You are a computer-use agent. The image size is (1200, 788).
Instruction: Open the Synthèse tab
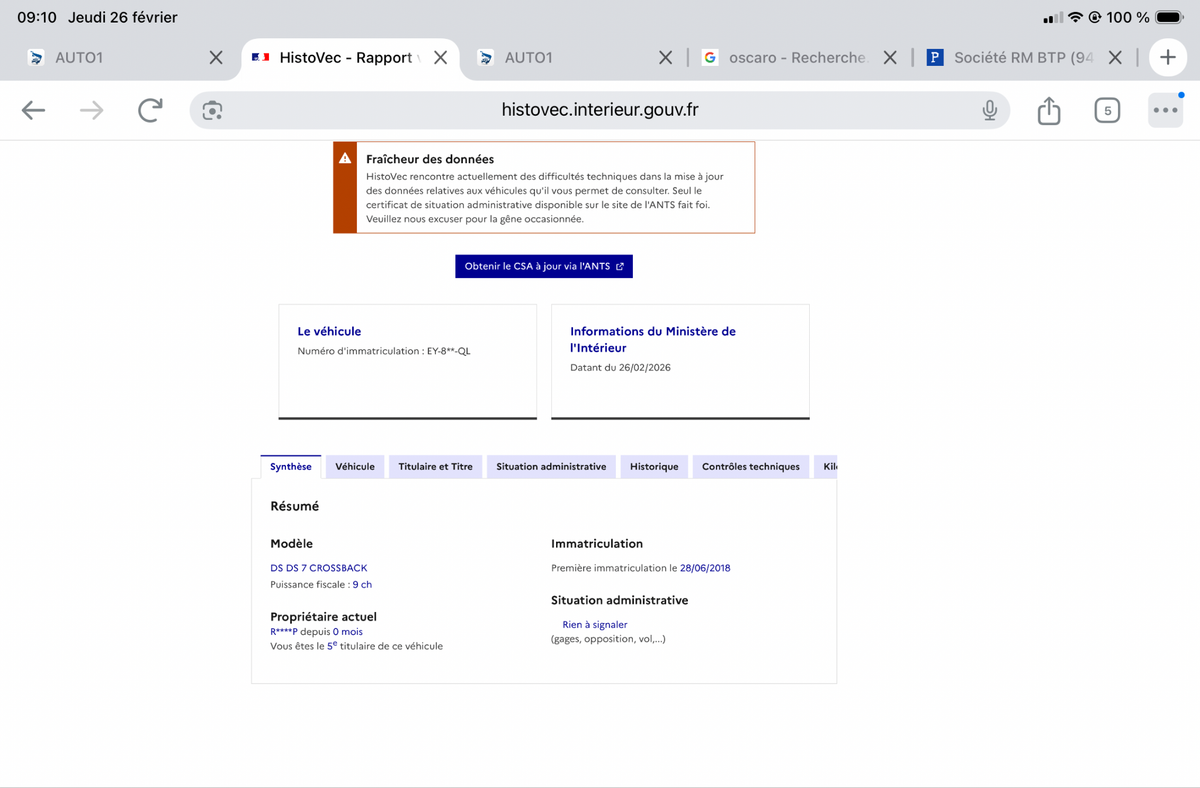[x=291, y=466]
